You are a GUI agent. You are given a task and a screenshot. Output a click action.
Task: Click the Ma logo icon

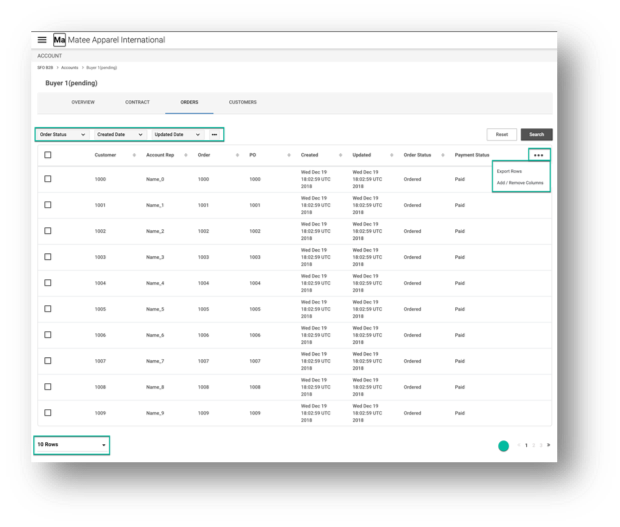click(x=59, y=40)
